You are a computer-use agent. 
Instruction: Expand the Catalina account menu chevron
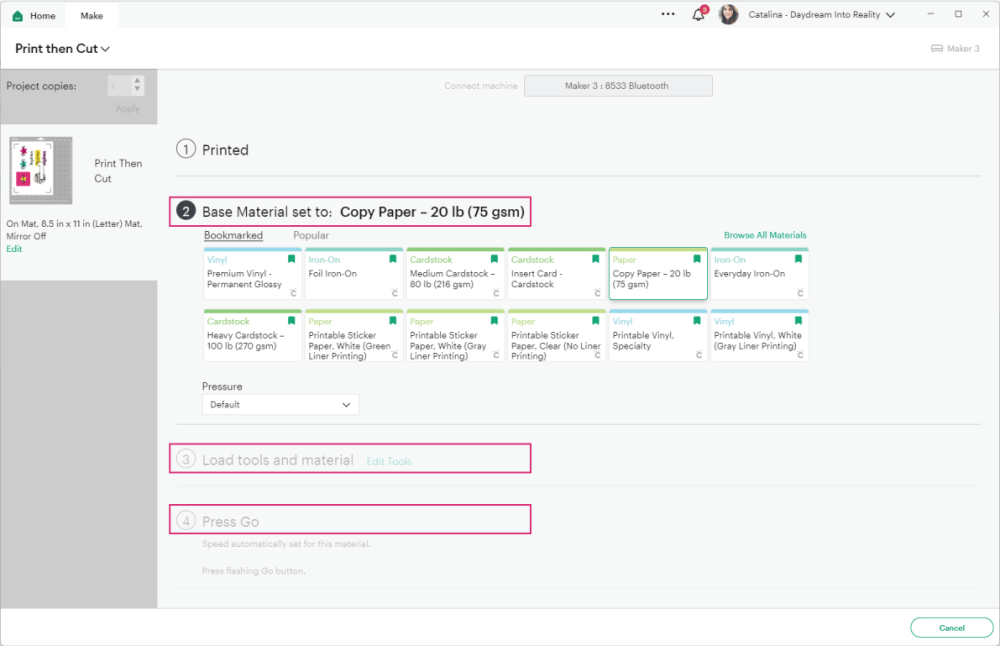(x=890, y=16)
